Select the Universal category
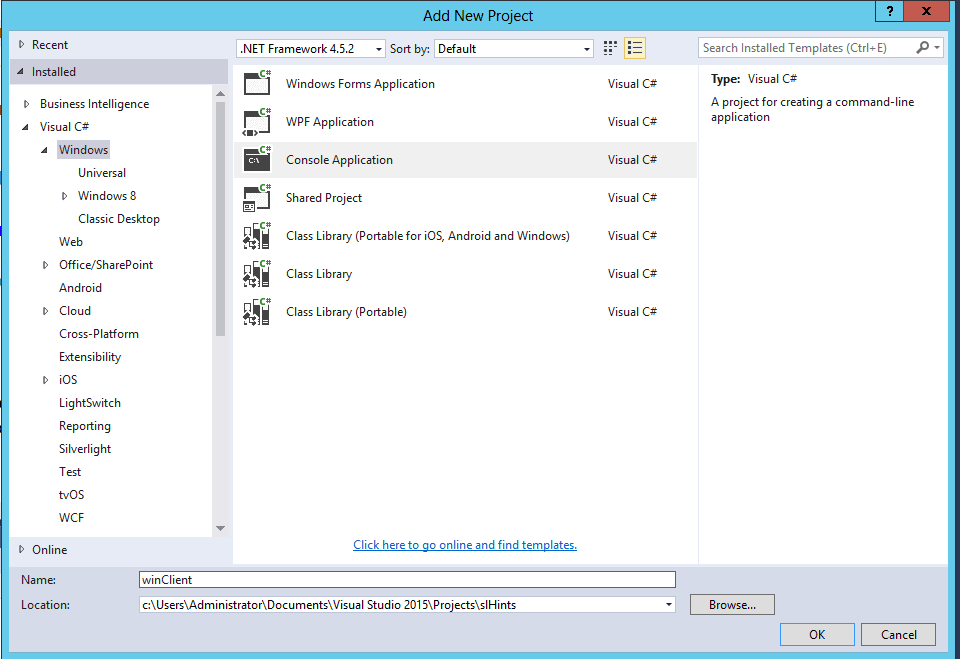 tap(102, 173)
